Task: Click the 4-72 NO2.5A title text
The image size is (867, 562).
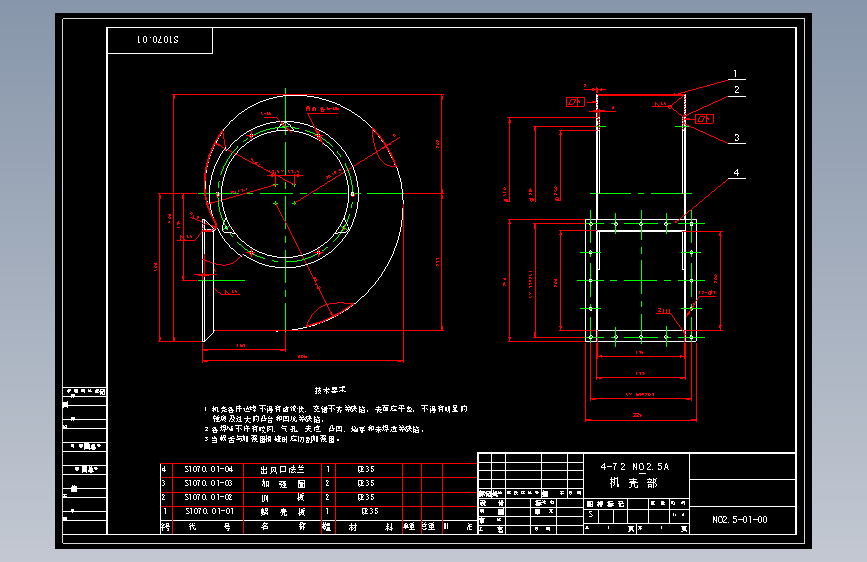Action: (x=635, y=467)
